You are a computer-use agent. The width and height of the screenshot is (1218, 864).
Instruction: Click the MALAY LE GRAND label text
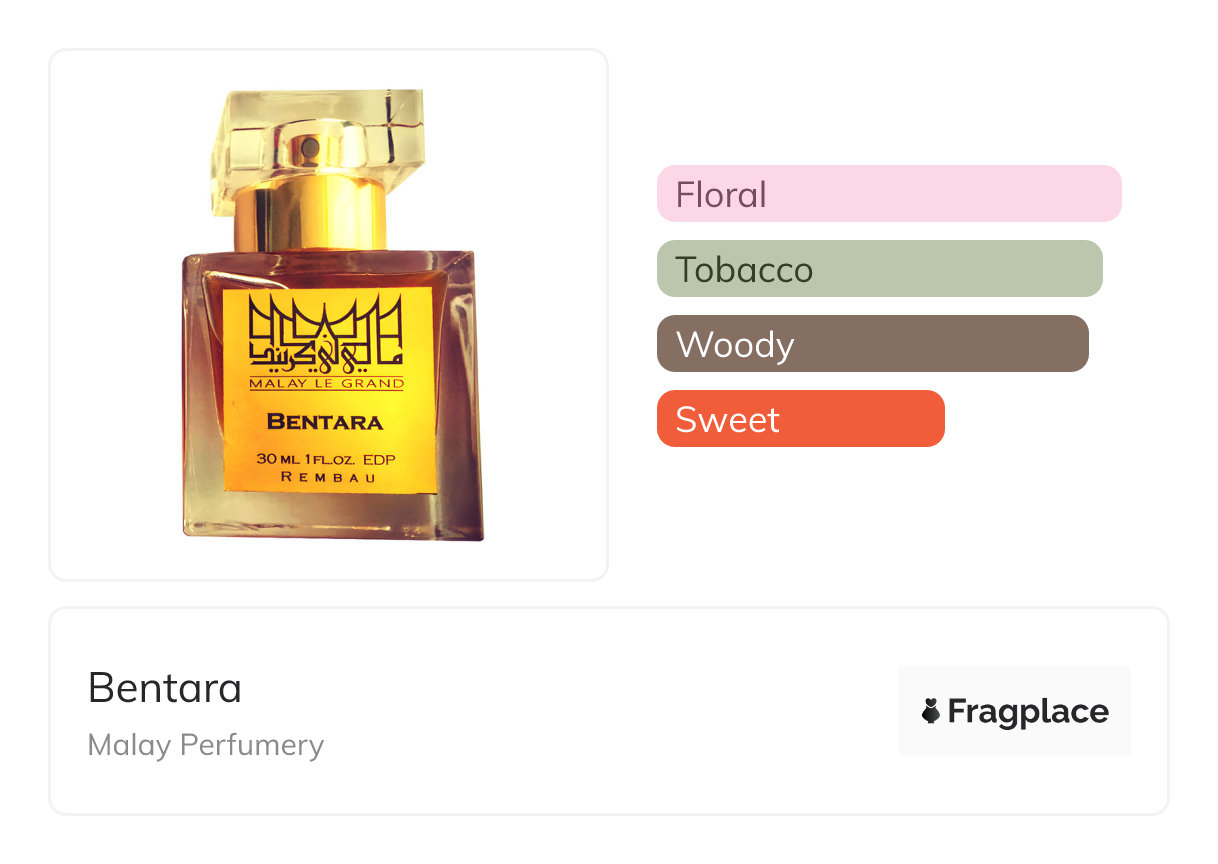point(326,383)
